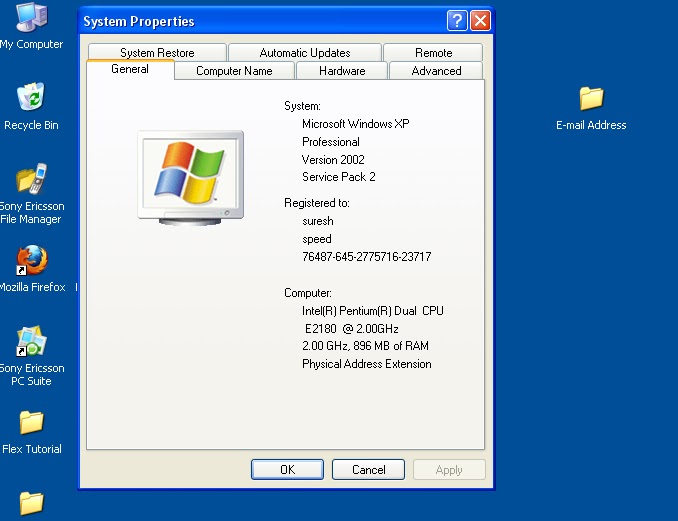Viewport: 678px width, 521px height.
Task: Click the 'System:' heading label
Action: [302, 106]
